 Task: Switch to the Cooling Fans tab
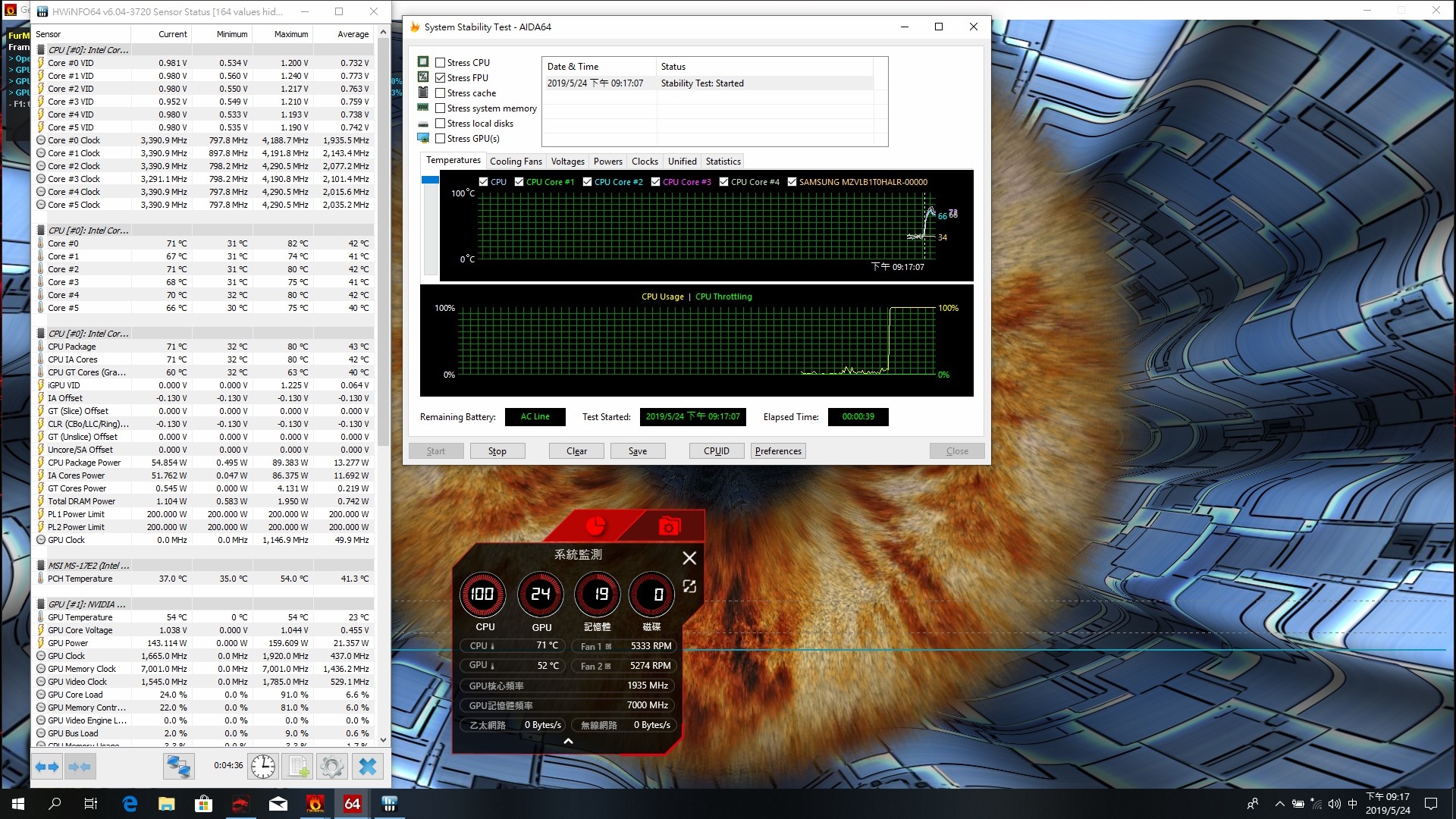click(516, 162)
